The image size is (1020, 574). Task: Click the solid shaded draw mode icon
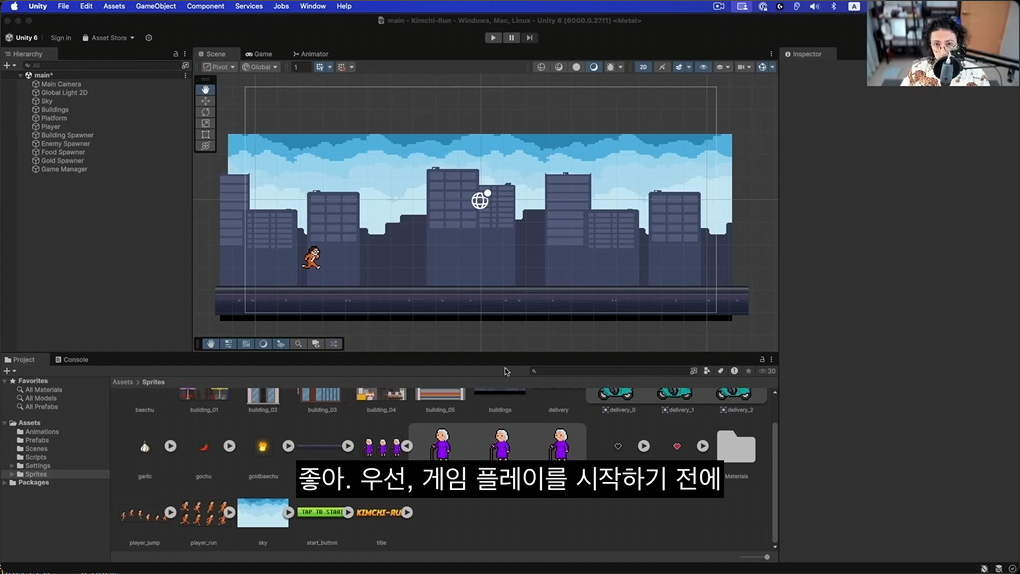[x=576, y=67]
